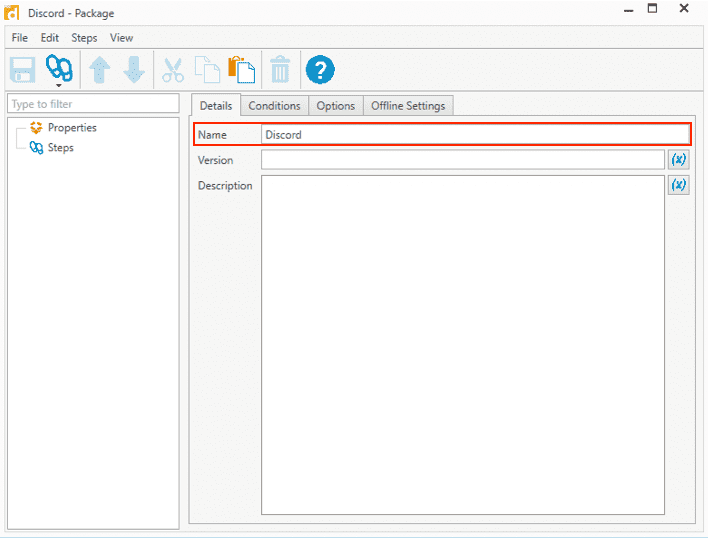Click the New Step footprints icon
Image resolution: width=708 pixels, height=538 pixels.
(x=59, y=68)
